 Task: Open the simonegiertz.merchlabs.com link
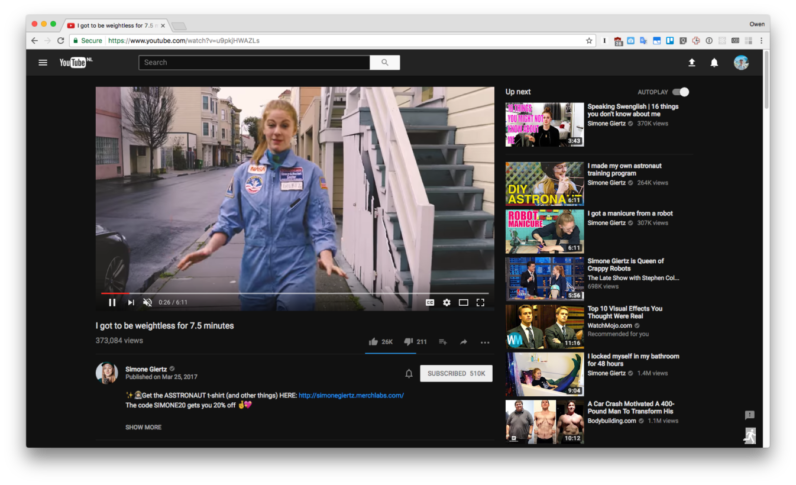point(351,395)
